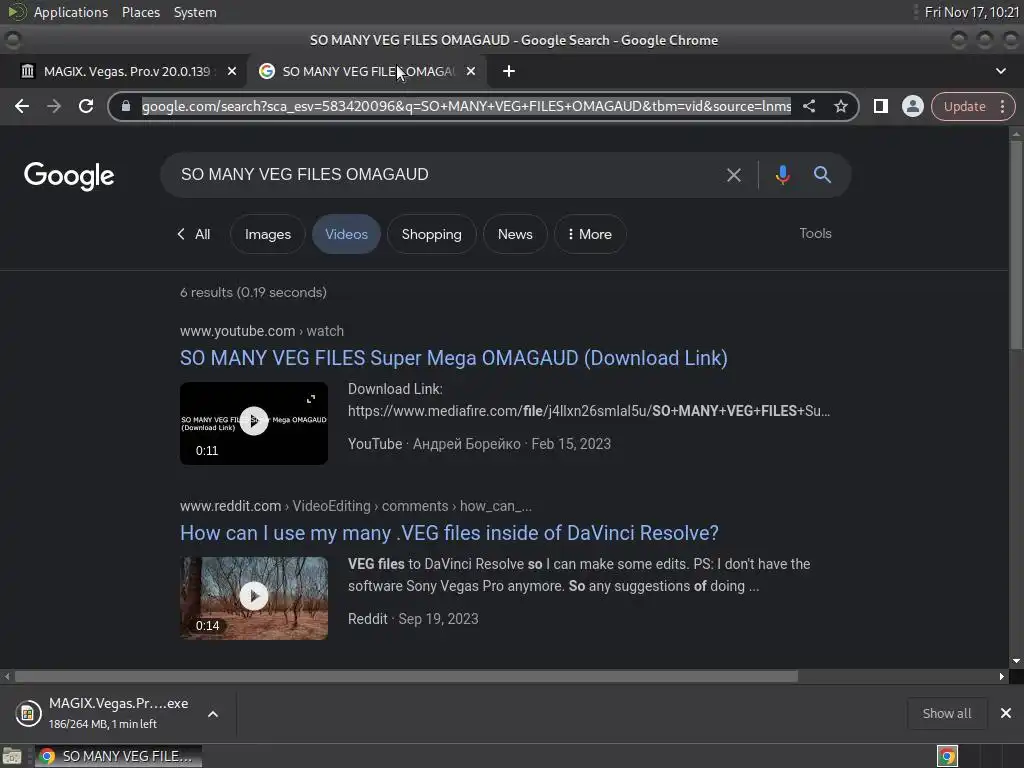
Task: Expand the download item options chevron
Action: pyautogui.click(x=213, y=714)
